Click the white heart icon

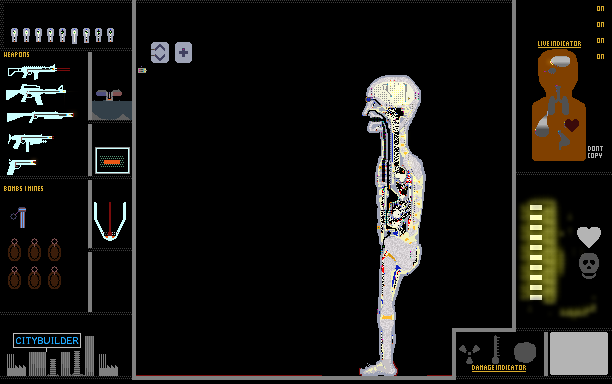pos(589,237)
